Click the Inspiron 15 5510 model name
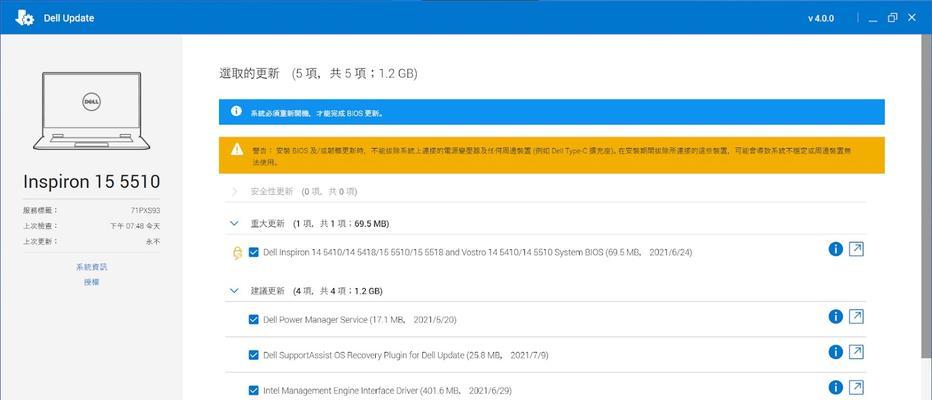Viewport: 932px width, 400px height. 92,182
